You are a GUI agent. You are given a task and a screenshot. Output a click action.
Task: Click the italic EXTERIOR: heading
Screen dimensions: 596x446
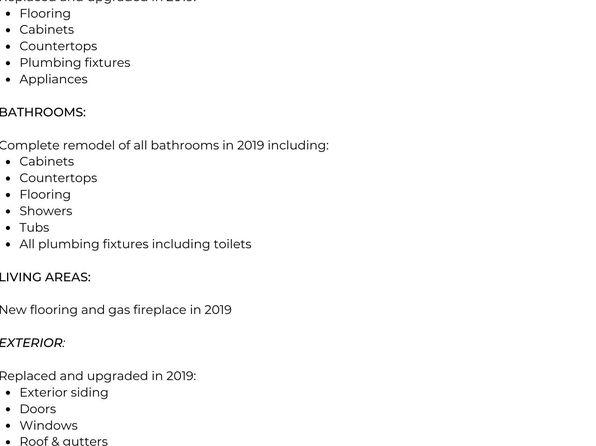pos(32,343)
